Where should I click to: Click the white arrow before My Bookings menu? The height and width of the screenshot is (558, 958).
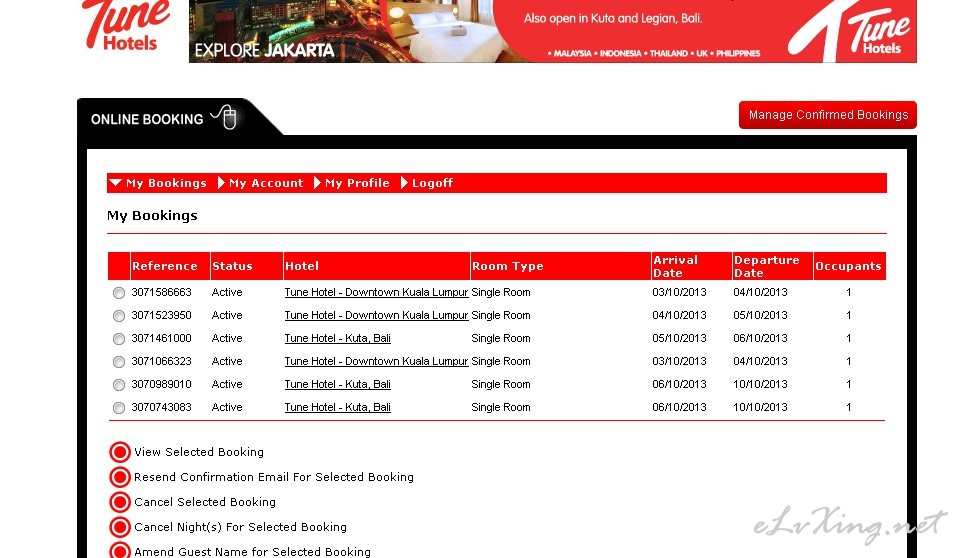(x=115, y=183)
